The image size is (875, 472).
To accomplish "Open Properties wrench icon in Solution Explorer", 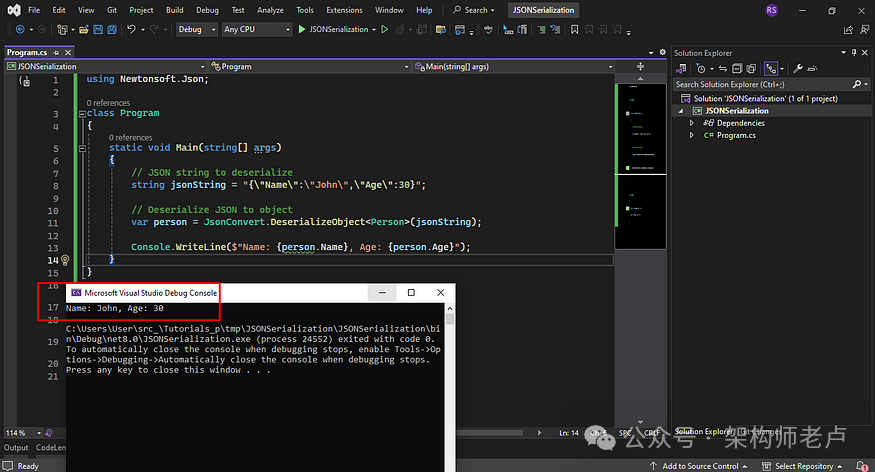I will 798,68.
